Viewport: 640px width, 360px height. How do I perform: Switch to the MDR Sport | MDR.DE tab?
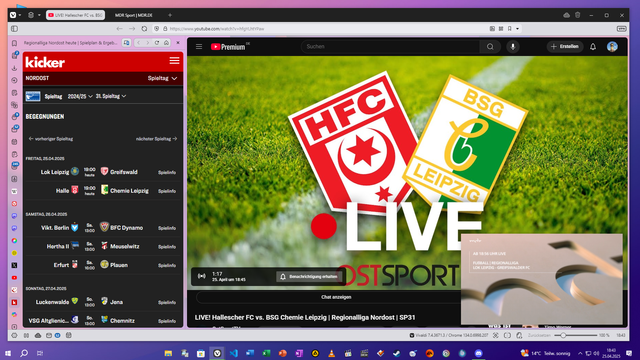pyautogui.click(x=133, y=15)
